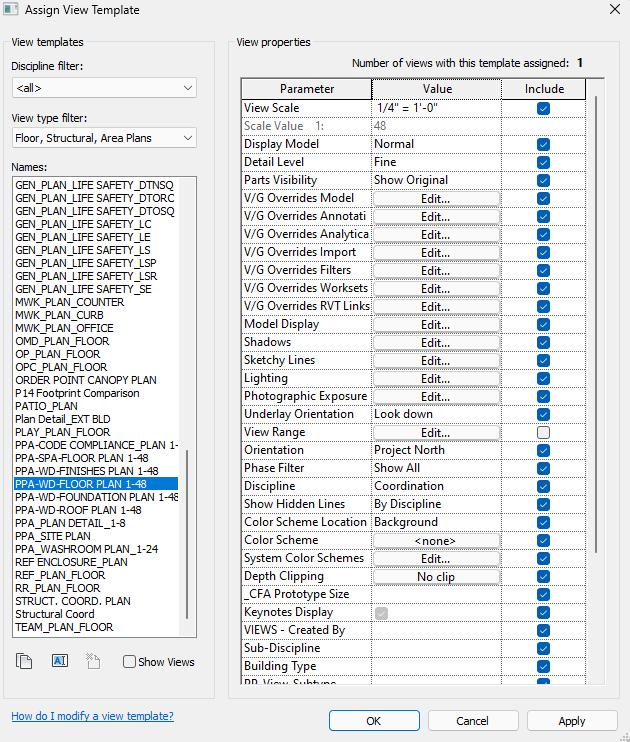Uncheck Include for Phase Filter
Image resolution: width=630 pixels, height=742 pixels.
click(543, 468)
